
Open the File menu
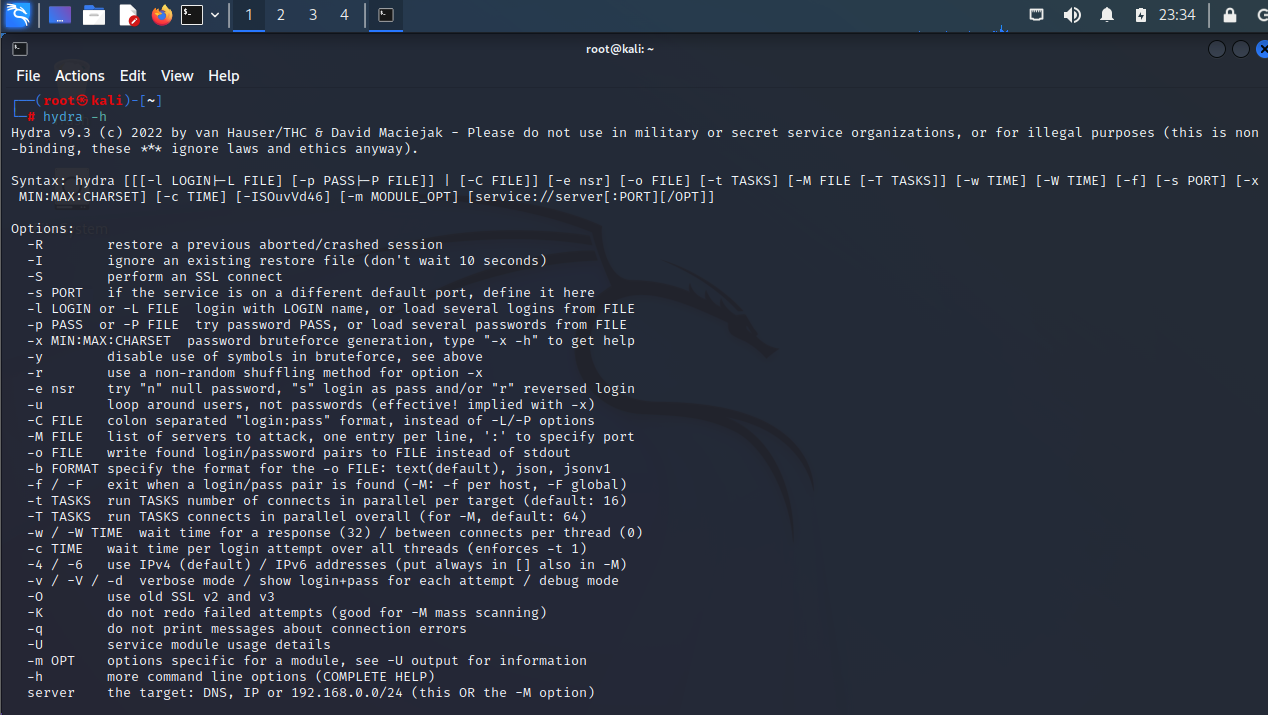tap(28, 76)
